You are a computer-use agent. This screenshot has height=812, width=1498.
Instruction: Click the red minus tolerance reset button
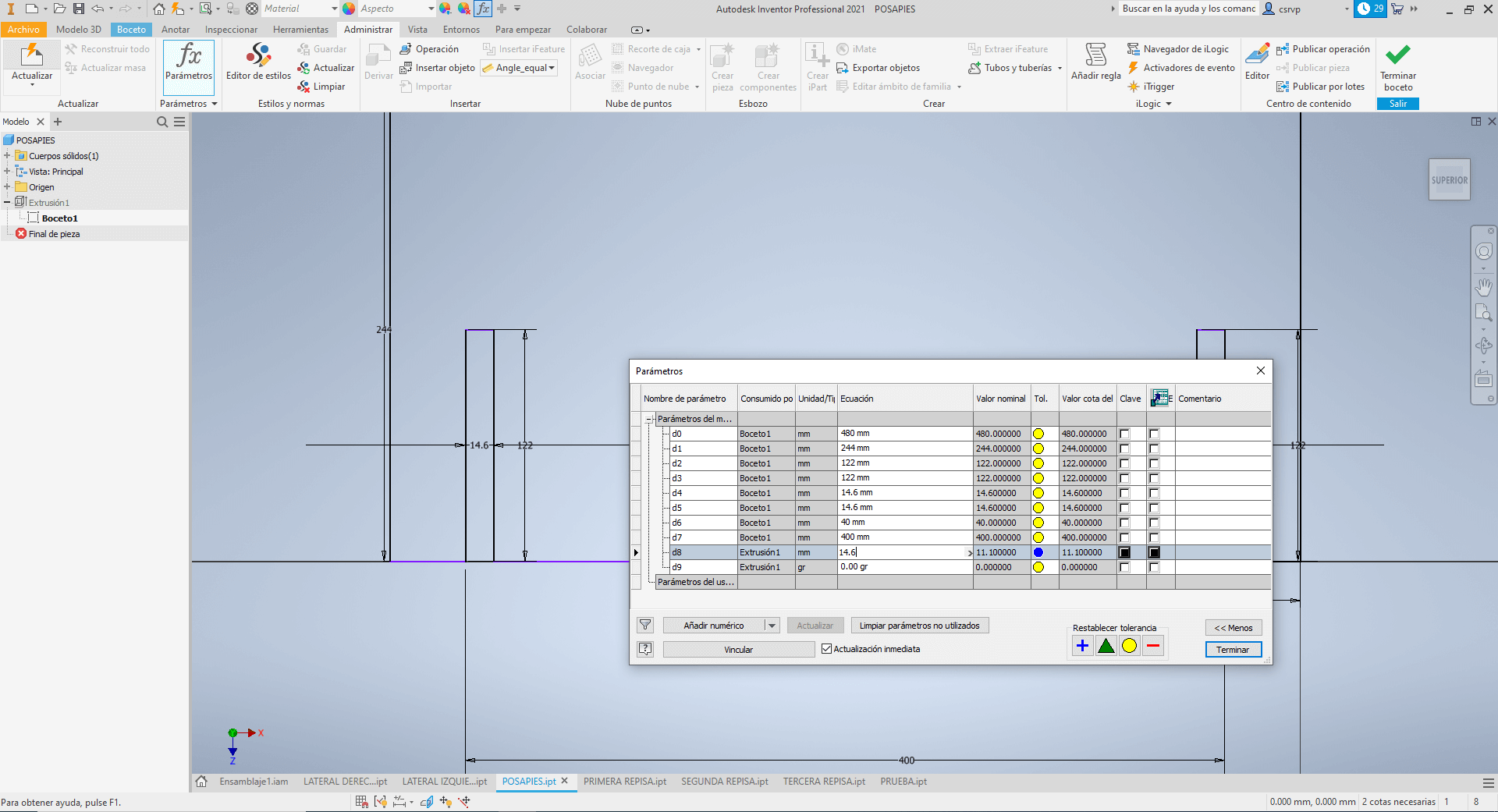point(1153,646)
